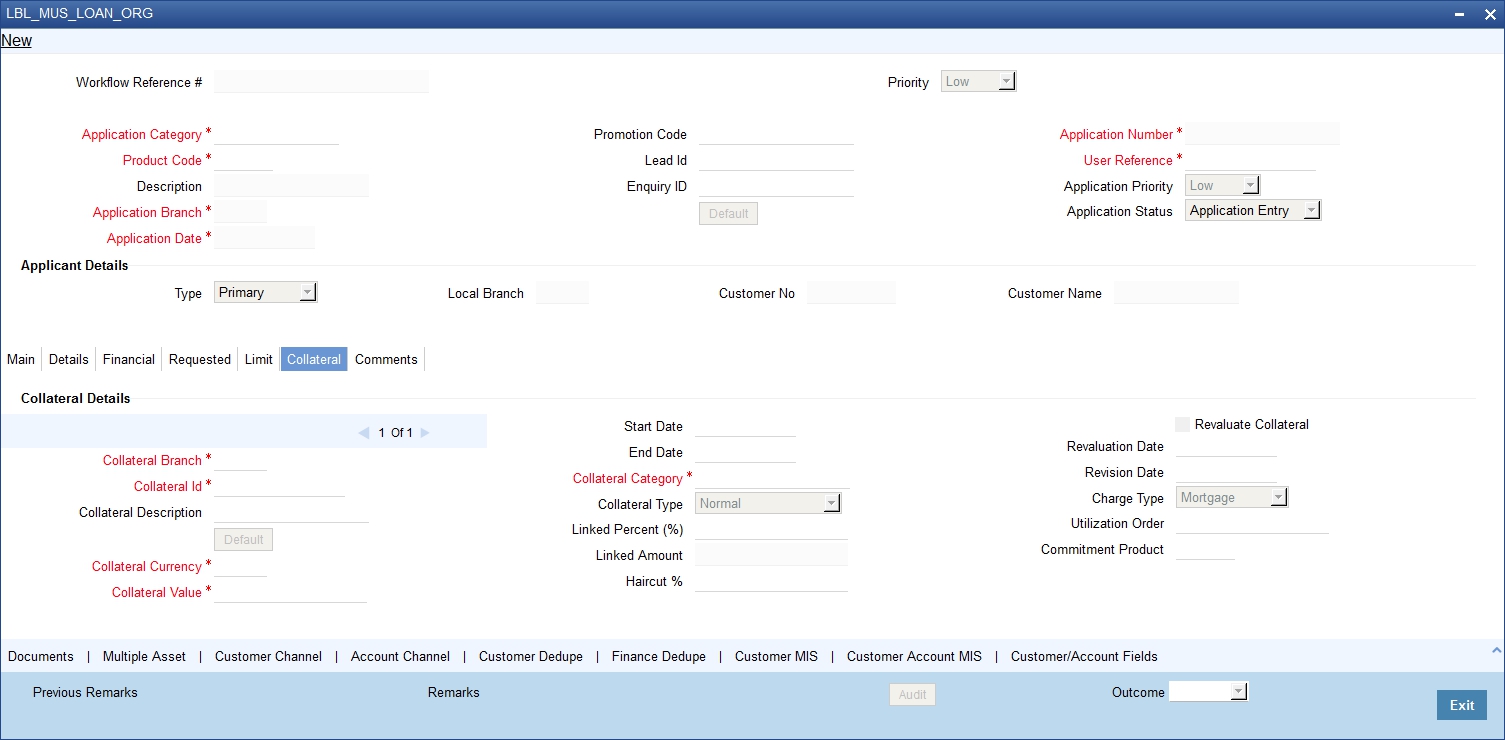Image resolution: width=1505 pixels, height=740 pixels.
Task: Open the Account Channel link
Action: click(400, 657)
